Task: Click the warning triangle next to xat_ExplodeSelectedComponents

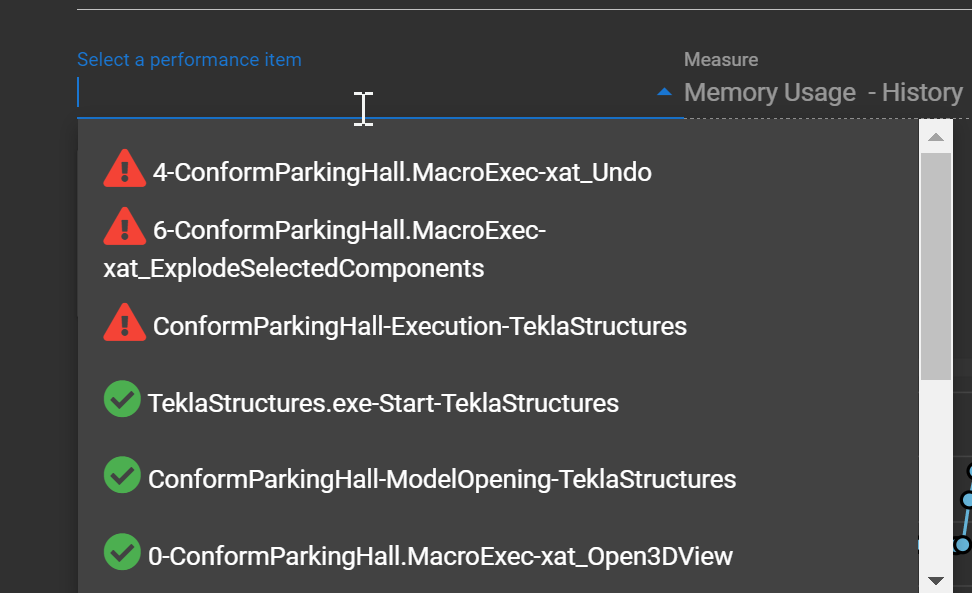Action: (123, 227)
